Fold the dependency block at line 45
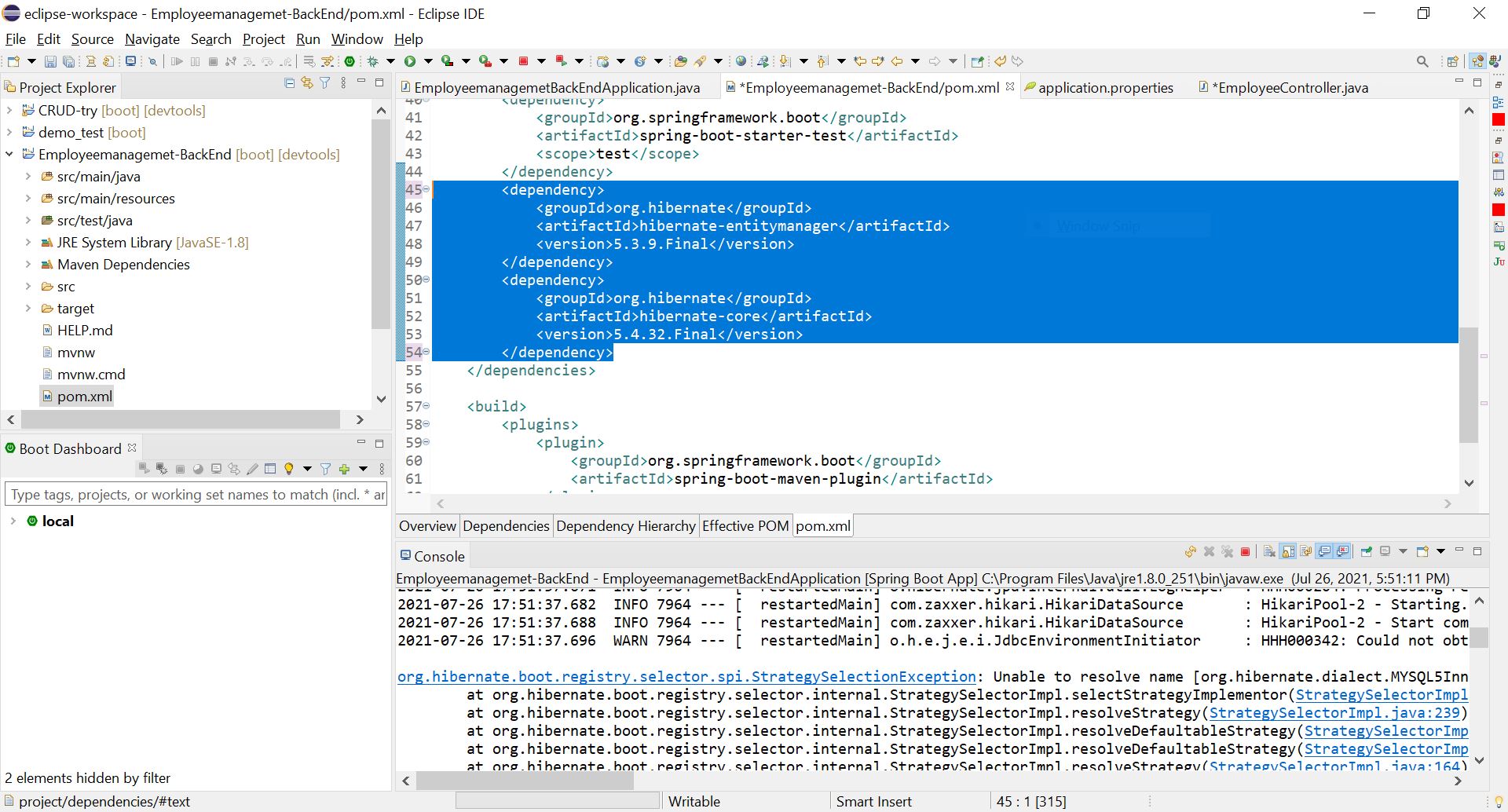This screenshot has width=1508, height=812. coord(426,190)
